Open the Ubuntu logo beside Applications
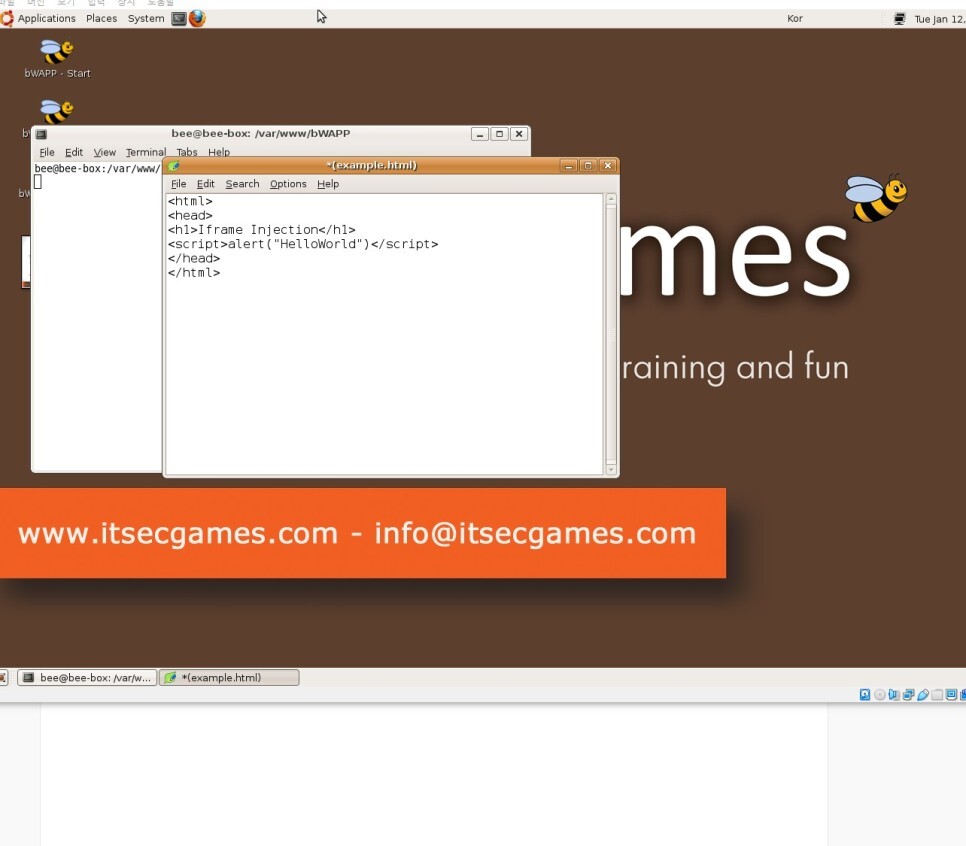Image resolution: width=966 pixels, height=846 pixels. point(7,18)
